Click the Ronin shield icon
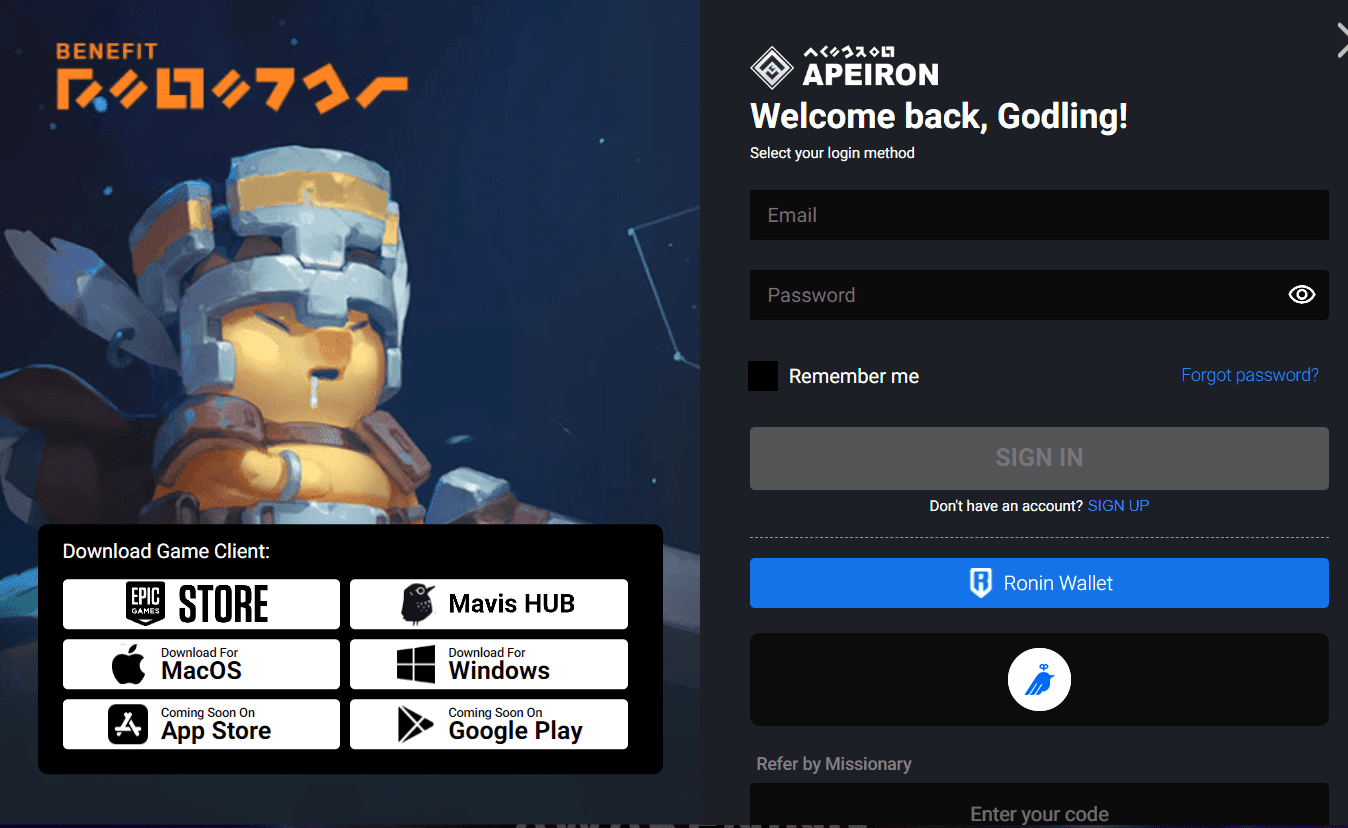Screen dimensions: 1348x828 (x=981, y=583)
